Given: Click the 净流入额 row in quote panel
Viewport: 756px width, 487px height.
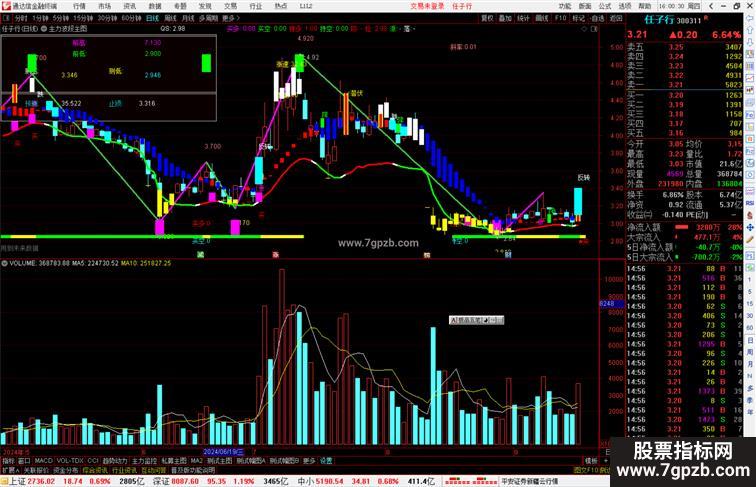Looking at the screenshot, I should click(685, 227).
